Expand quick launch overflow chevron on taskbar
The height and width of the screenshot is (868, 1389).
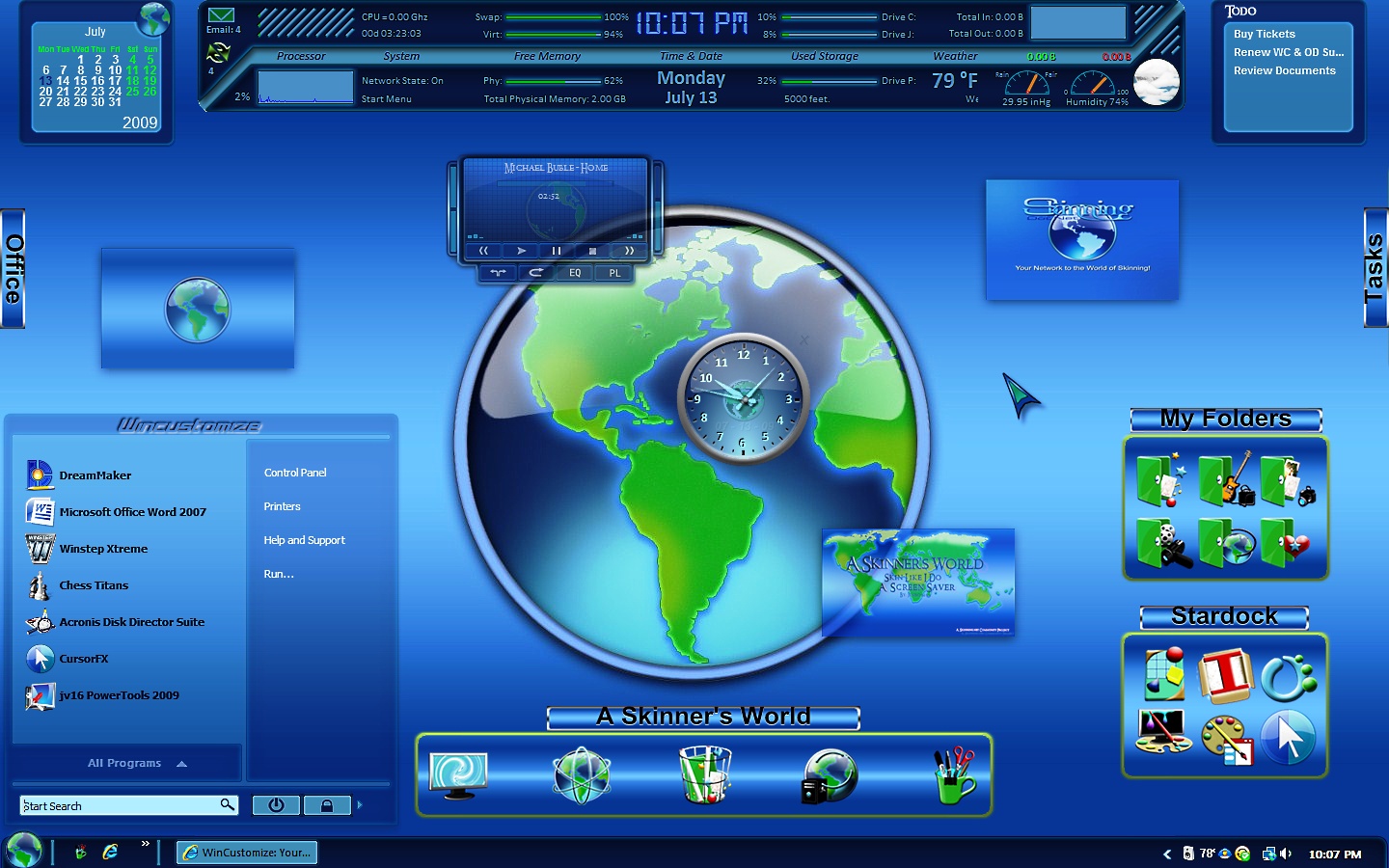click(x=146, y=844)
